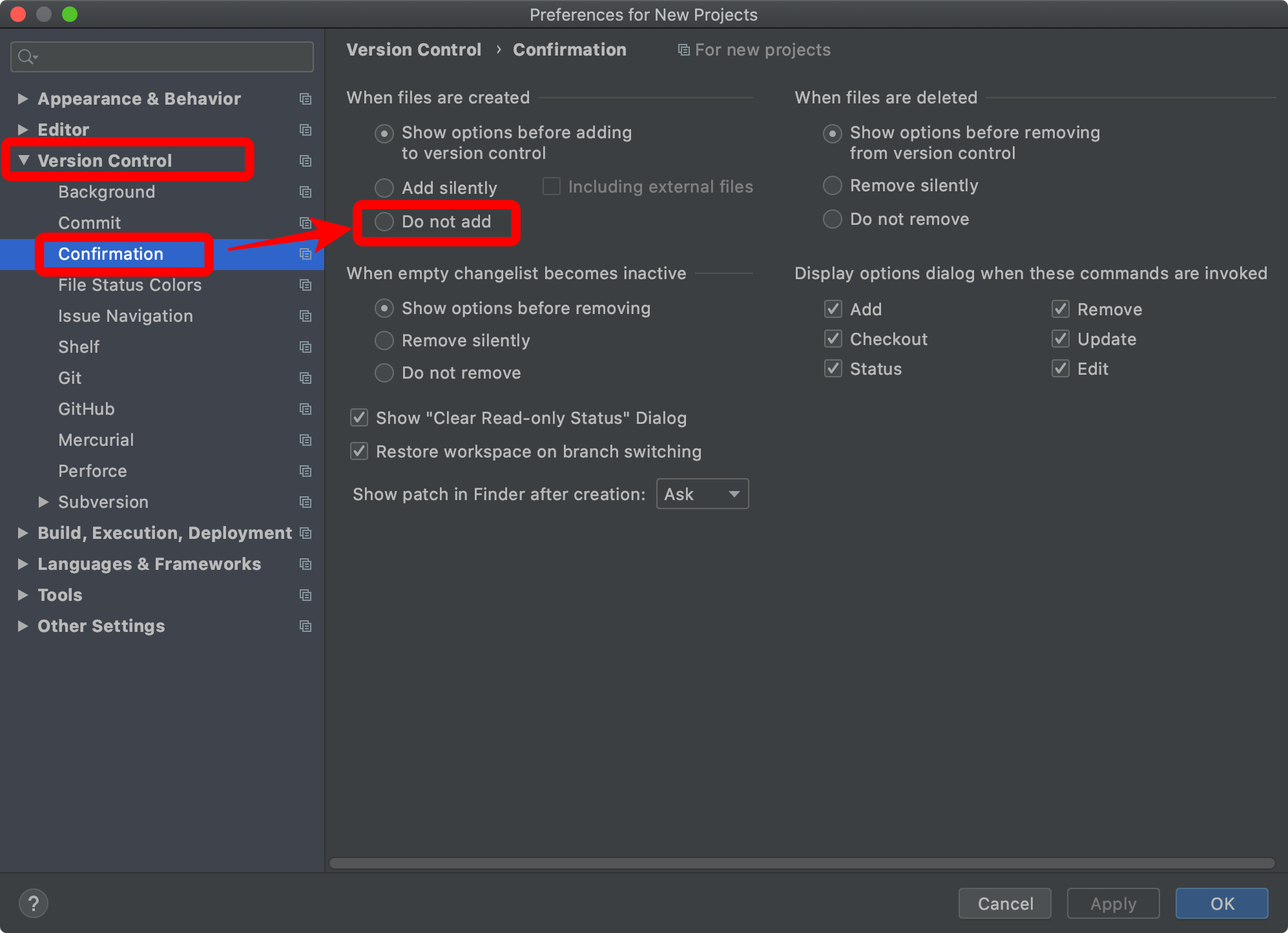The width and height of the screenshot is (1288, 933).
Task: Click the help question mark icon
Action: (34, 903)
